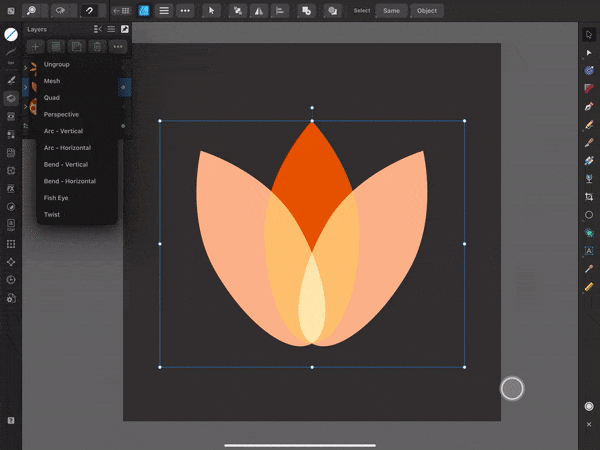
Task: Click the top rotation handle of selection
Action: pos(312,108)
